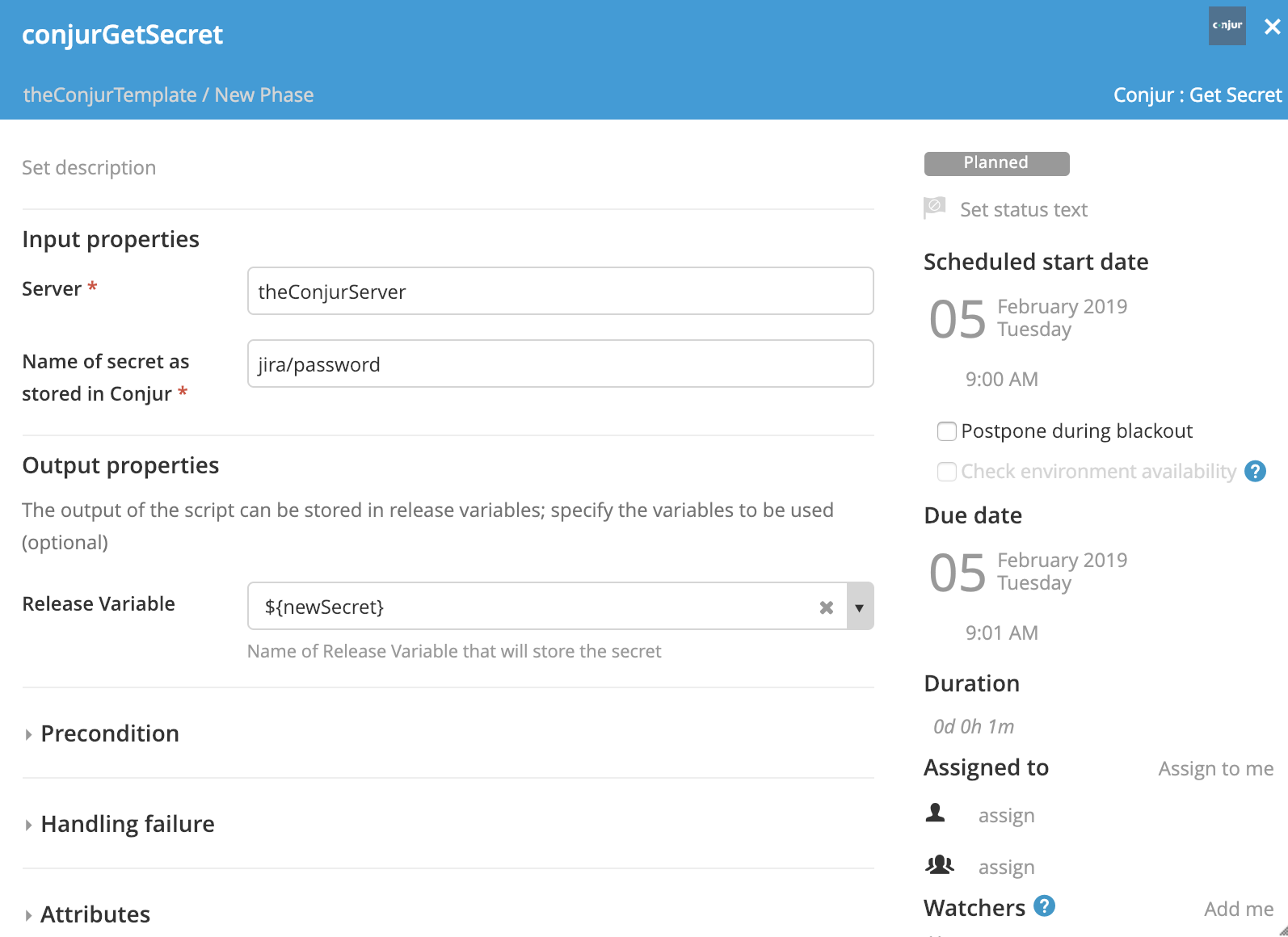
Task: Edit the scheduled start time 9:00 AM
Action: 1002,380
